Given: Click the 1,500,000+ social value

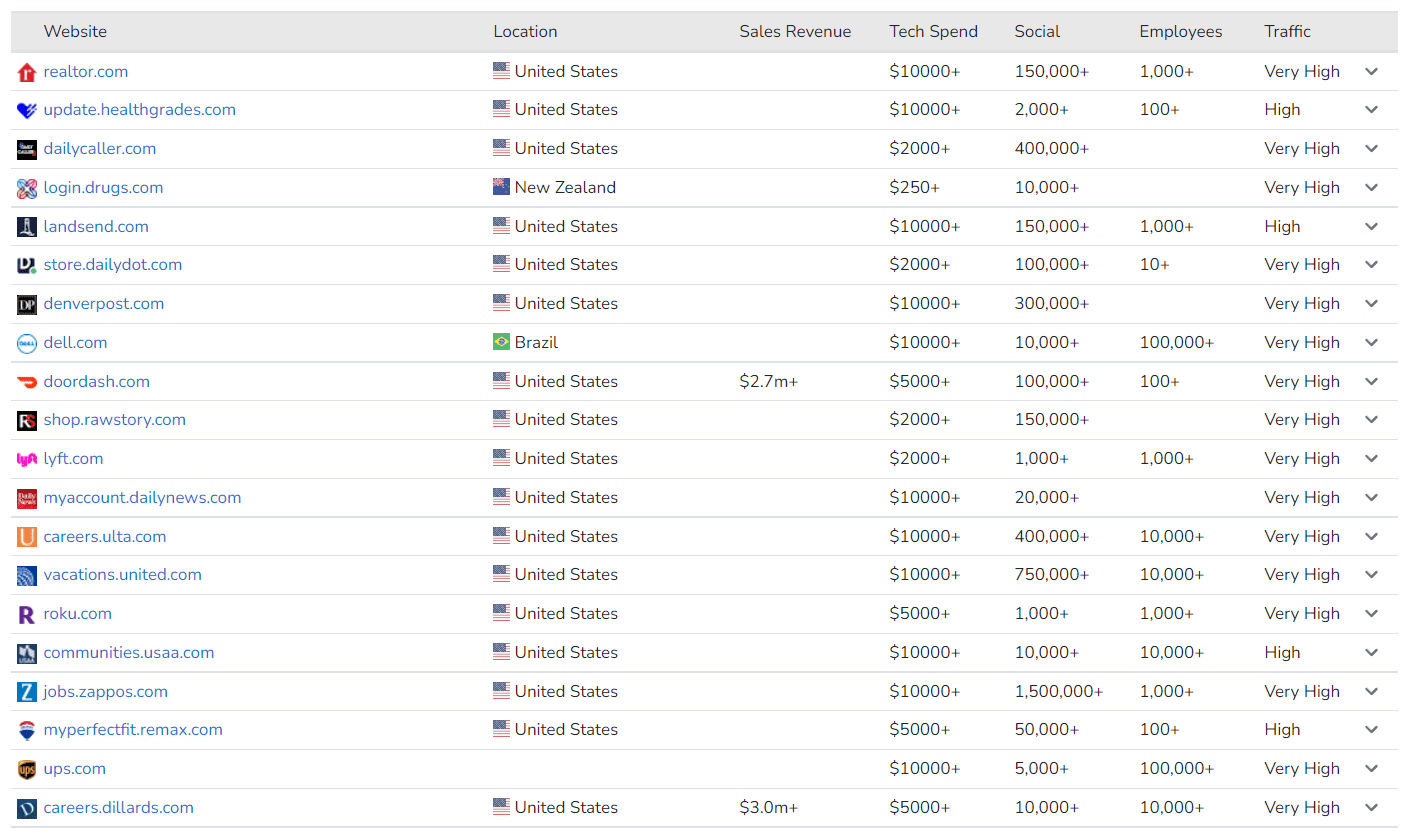Looking at the screenshot, I should coord(1059,692).
